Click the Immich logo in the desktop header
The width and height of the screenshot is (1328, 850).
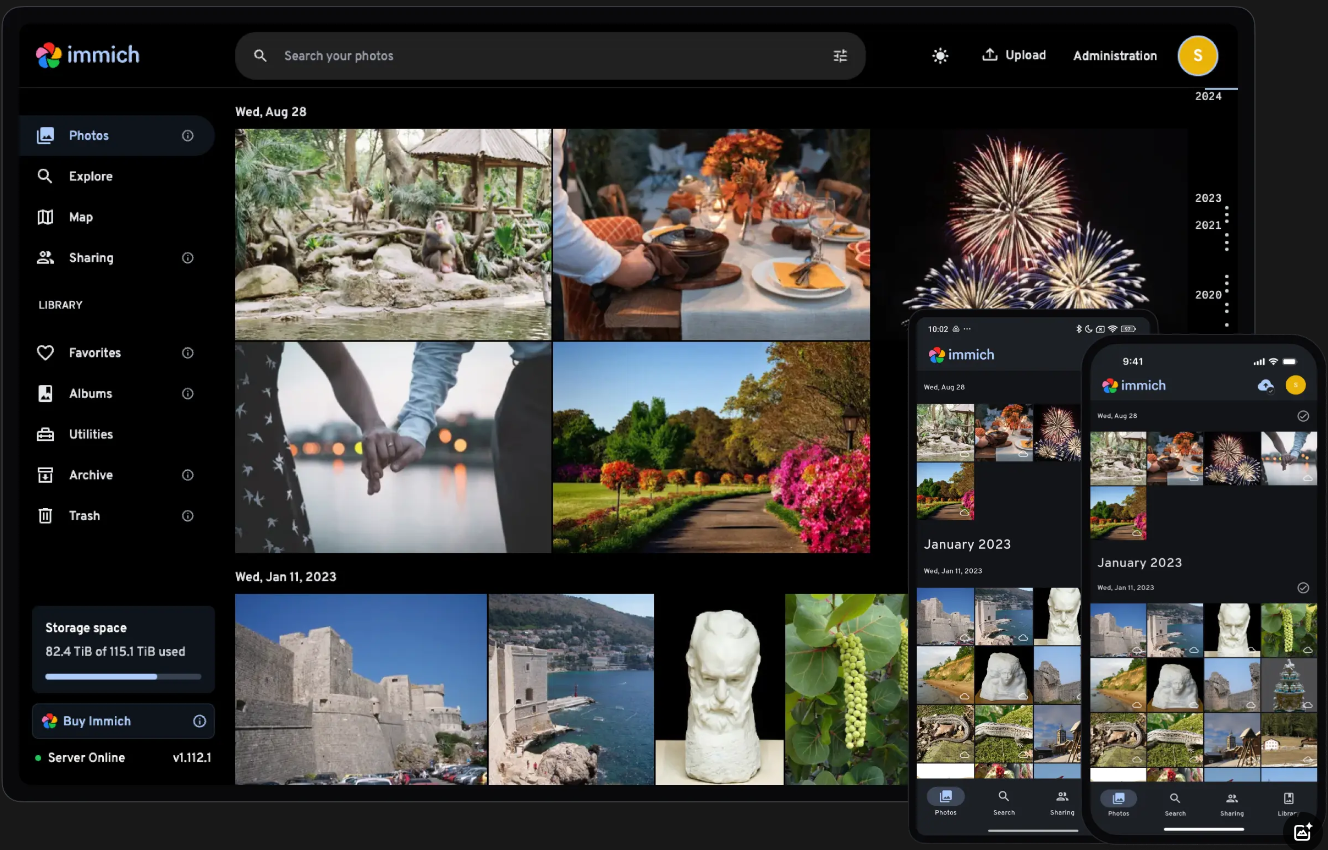(87, 55)
